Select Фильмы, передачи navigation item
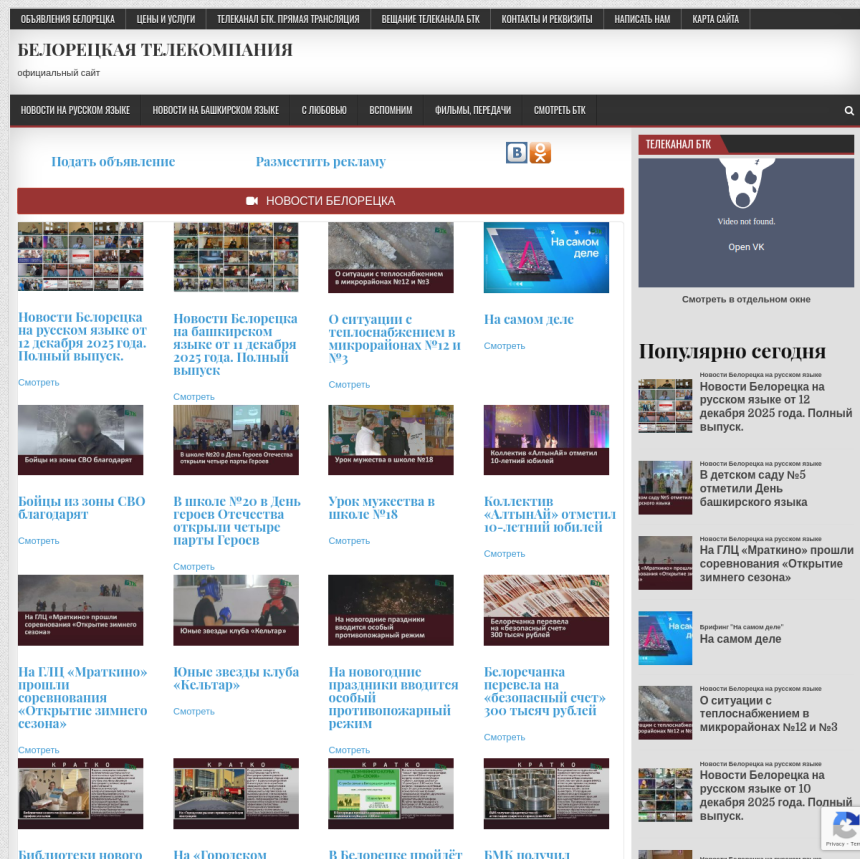The image size is (860, 859). pos(473,110)
